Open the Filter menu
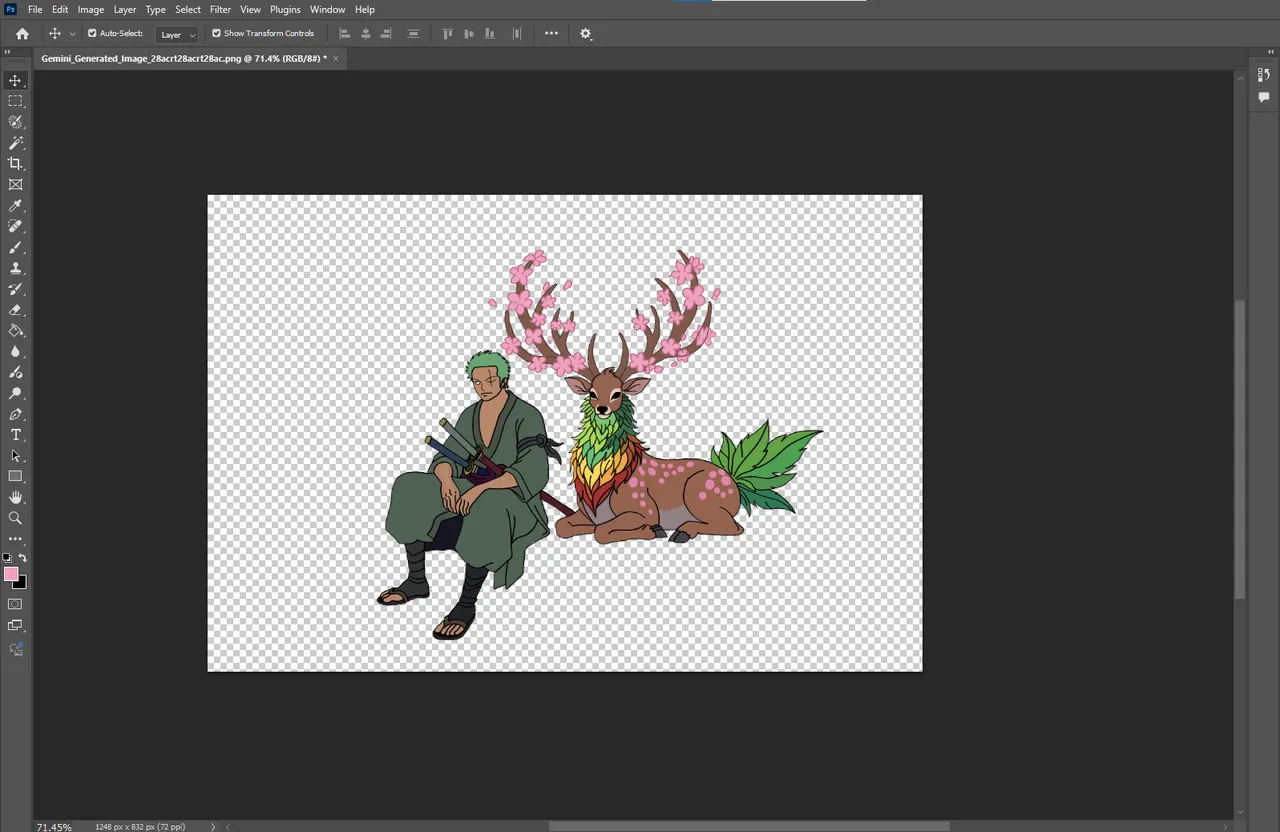This screenshot has height=832, width=1280. (x=220, y=9)
